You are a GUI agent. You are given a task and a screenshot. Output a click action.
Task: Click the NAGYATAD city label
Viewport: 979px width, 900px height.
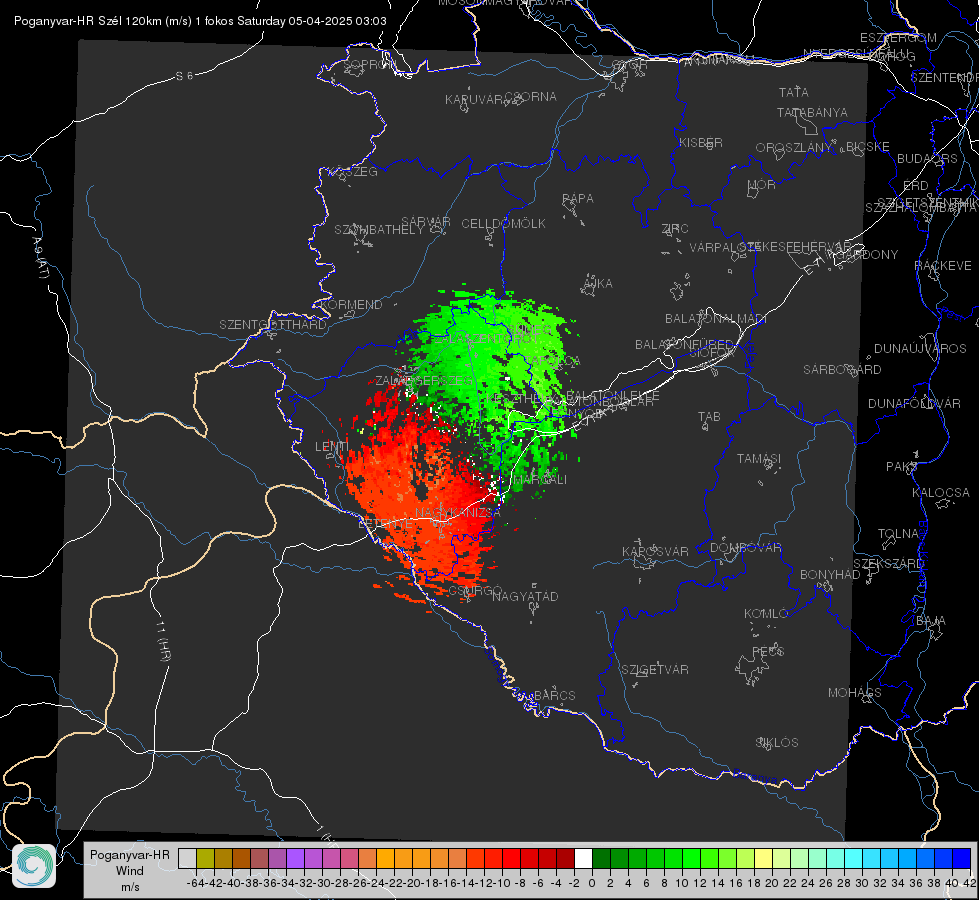click(525, 596)
